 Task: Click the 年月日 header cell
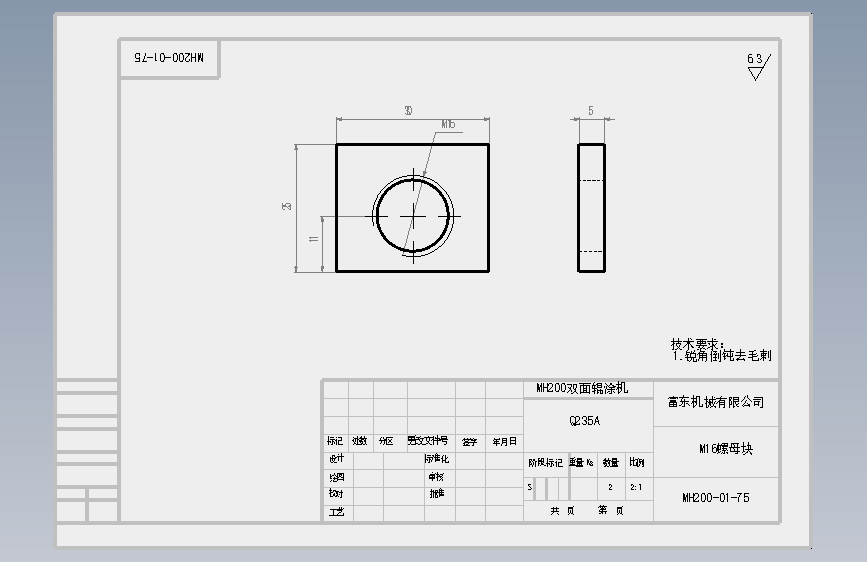tap(504, 441)
